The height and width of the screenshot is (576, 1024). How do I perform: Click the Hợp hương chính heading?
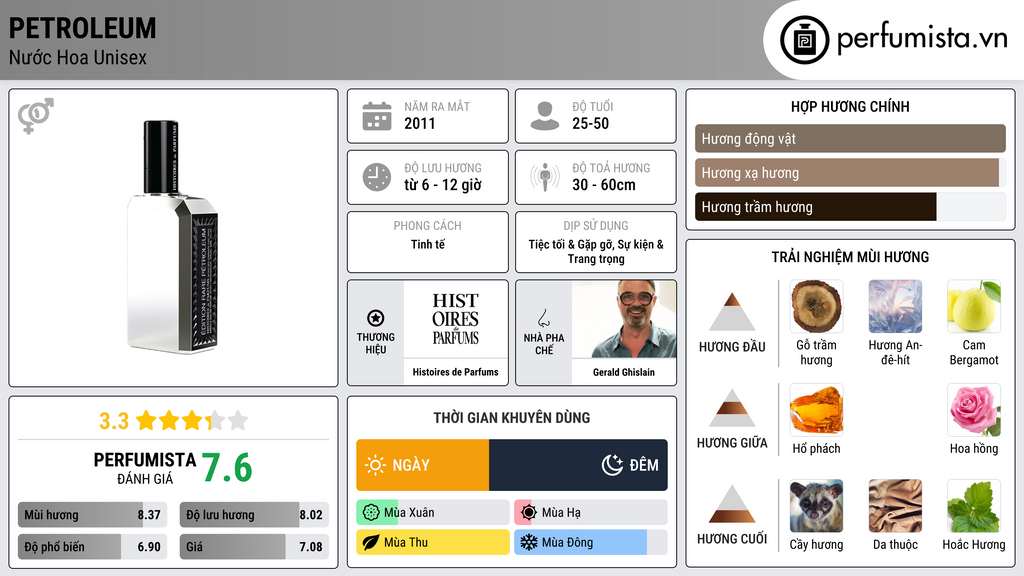coord(850,106)
